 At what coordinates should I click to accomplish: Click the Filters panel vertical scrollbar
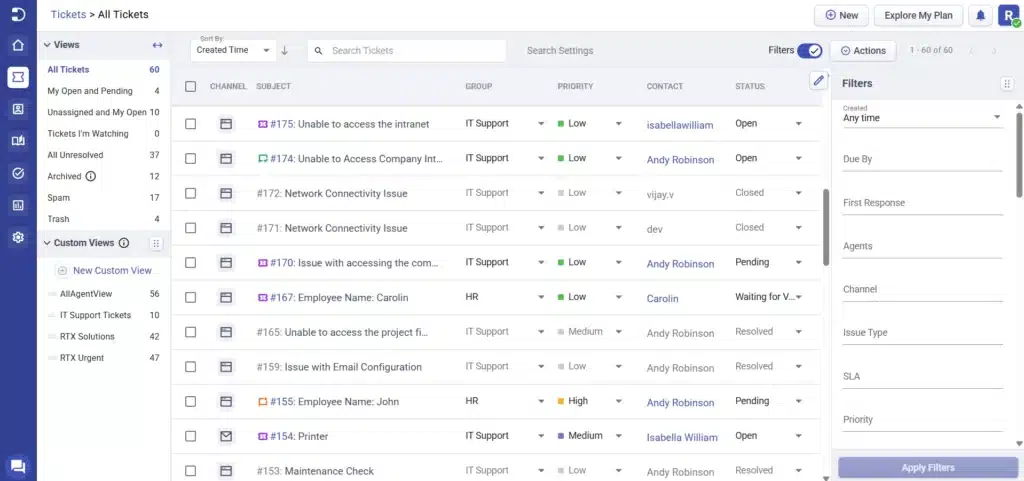pos(1019,155)
